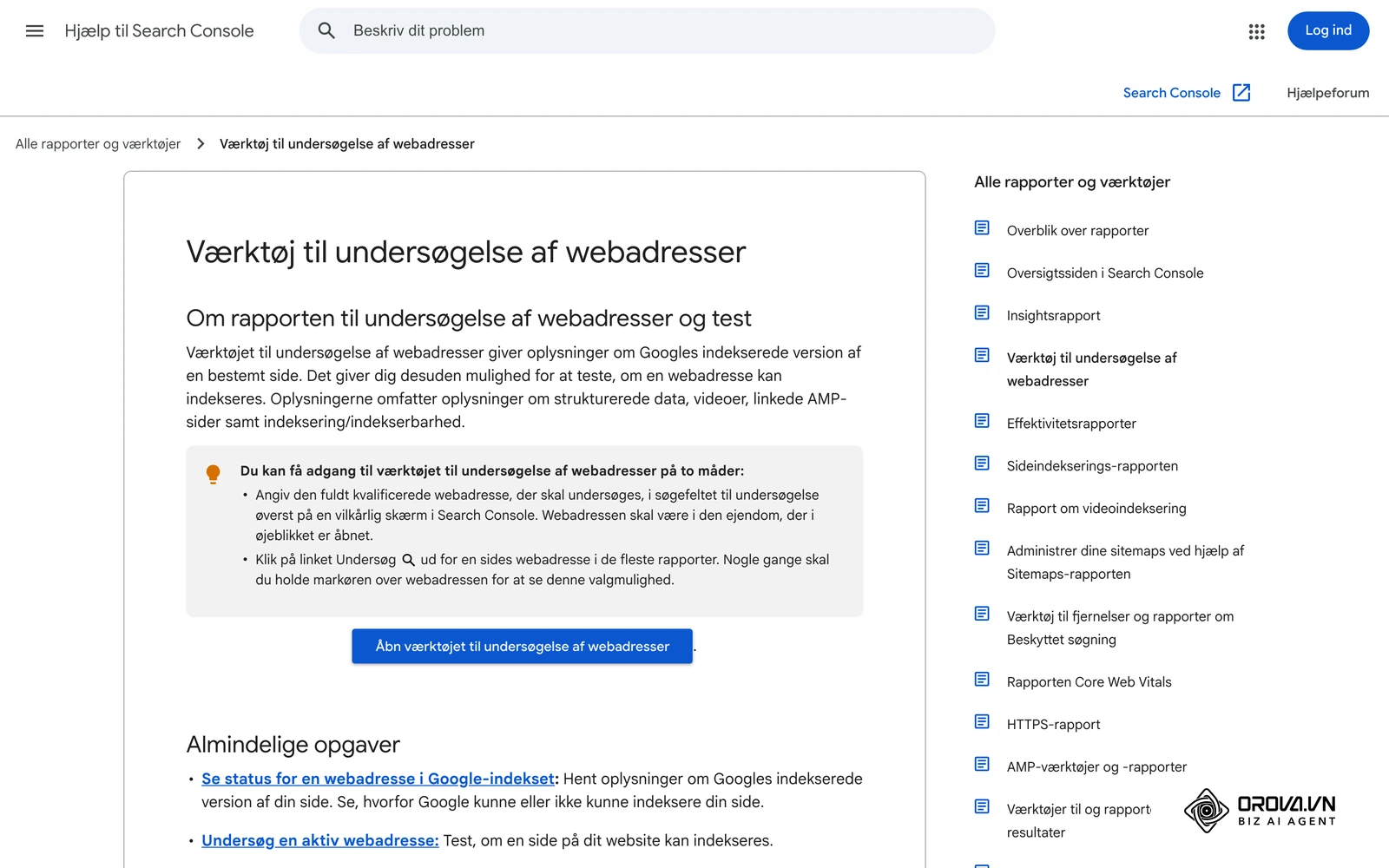Click the document icon beside Effektivitetsrapporter
Image resolution: width=1389 pixels, height=868 pixels.
pos(982,421)
